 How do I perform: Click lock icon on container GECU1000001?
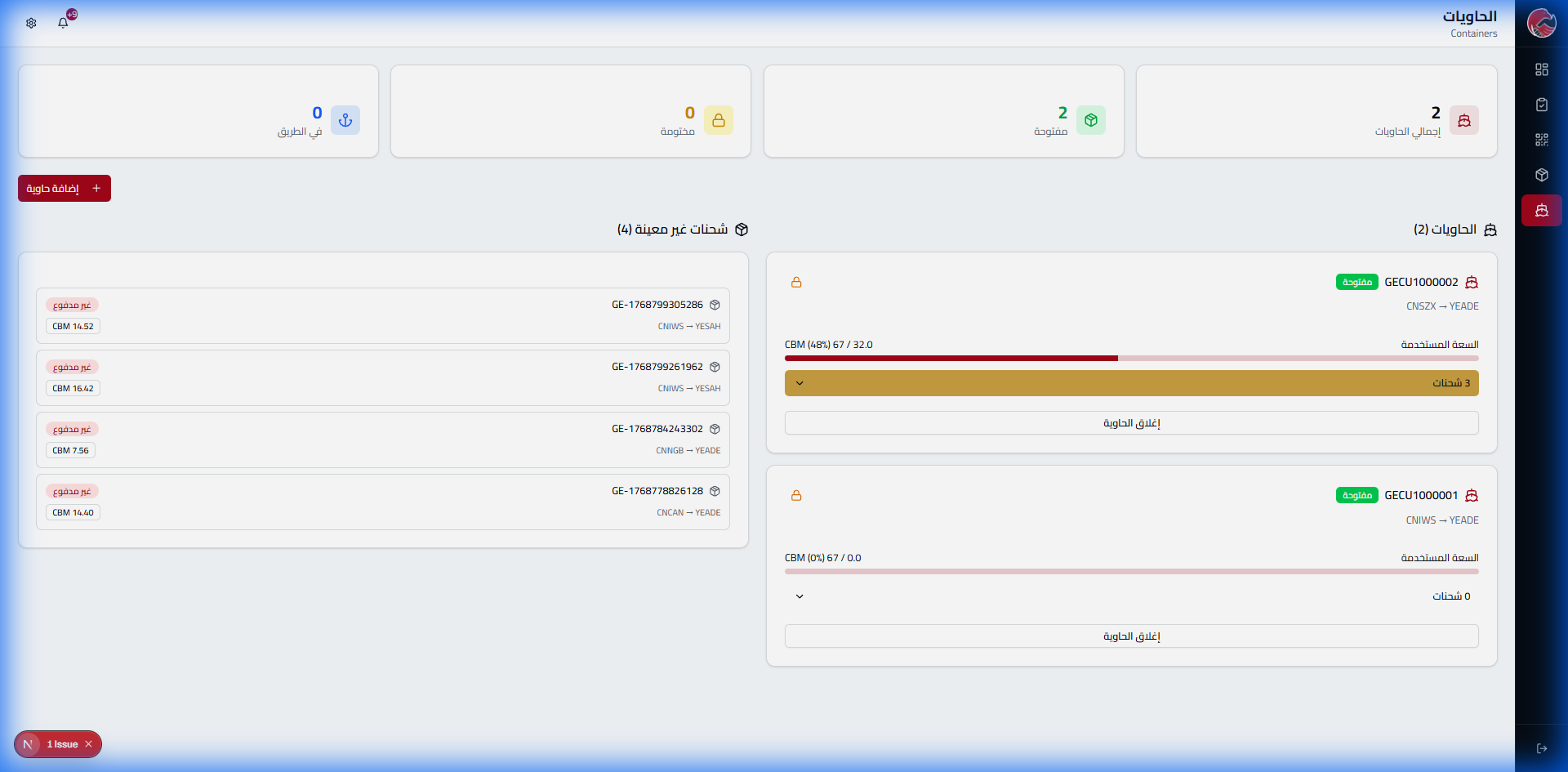(x=796, y=496)
